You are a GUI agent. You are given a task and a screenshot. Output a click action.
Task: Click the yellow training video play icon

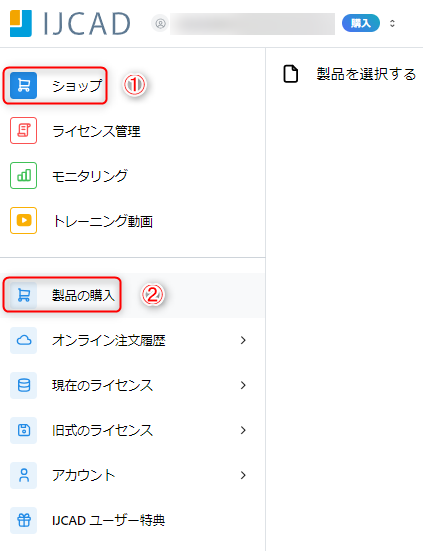click(x=24, y=220)
